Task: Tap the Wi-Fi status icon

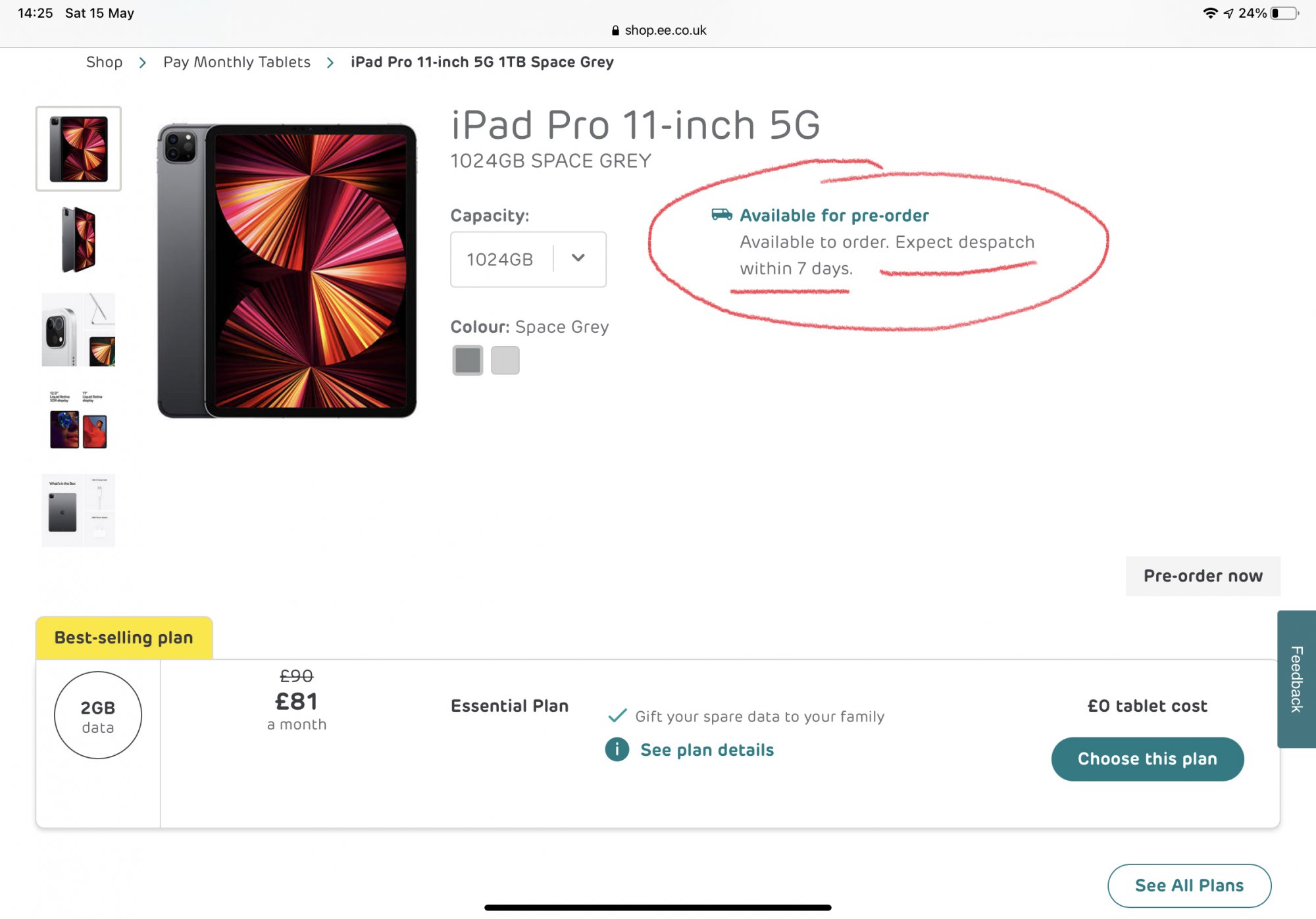Action: tap(1209, 13)
